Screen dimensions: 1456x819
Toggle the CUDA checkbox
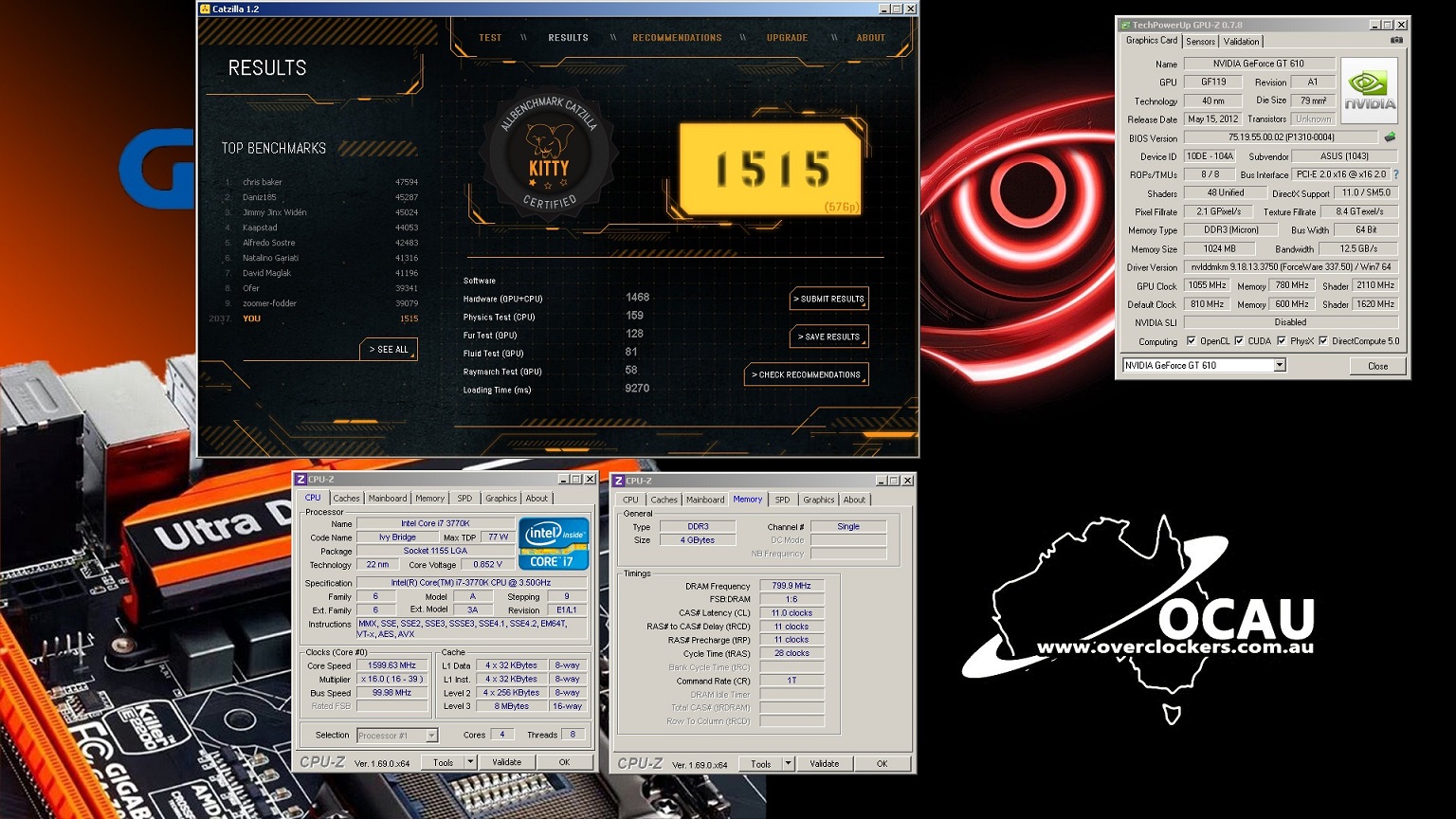tap(1239, 341)
